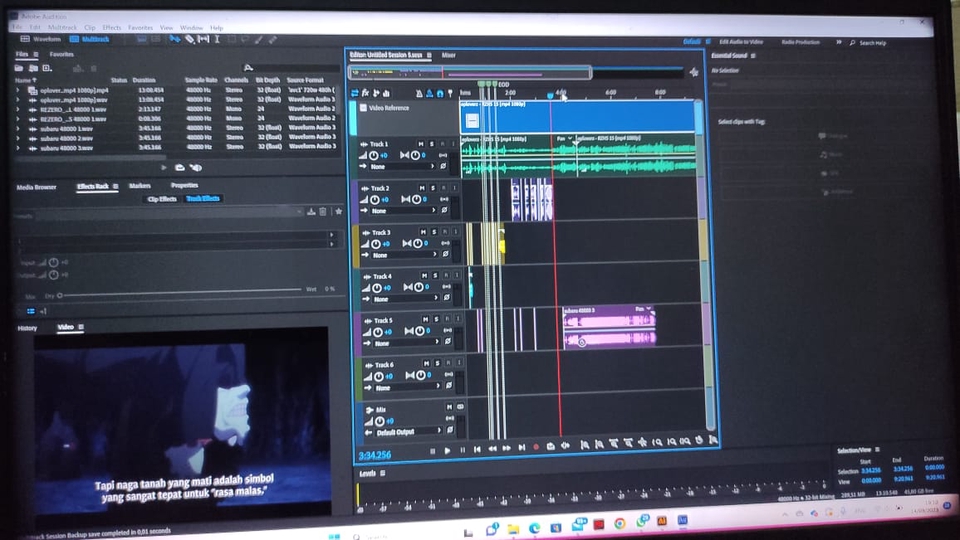Viewport: 960px width, 540px height.
Task: Click the Rewind button
Action: click(x=492, y=449)
